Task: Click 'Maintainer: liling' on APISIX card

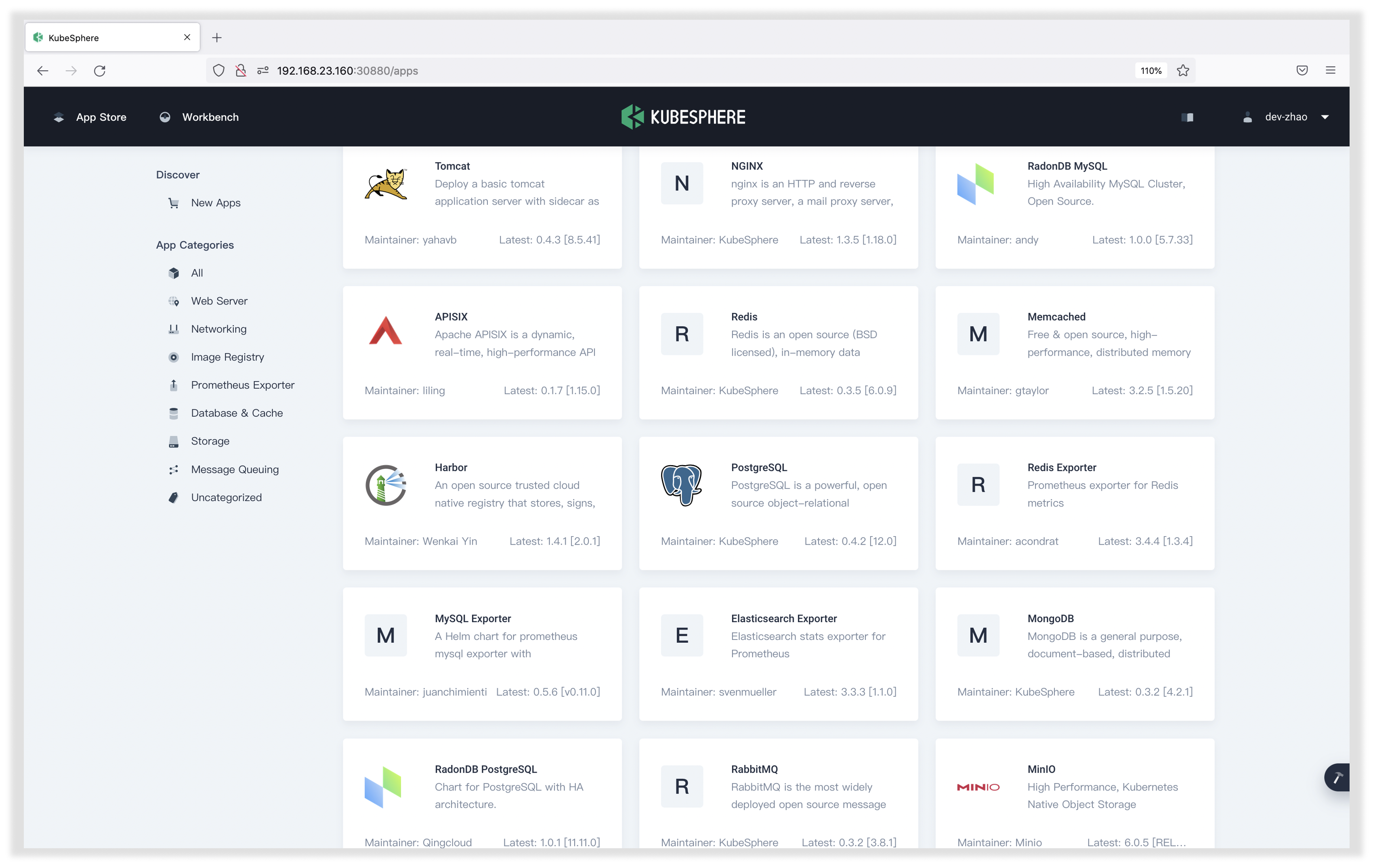Action: pyautogui.click(x=404, y=390)
